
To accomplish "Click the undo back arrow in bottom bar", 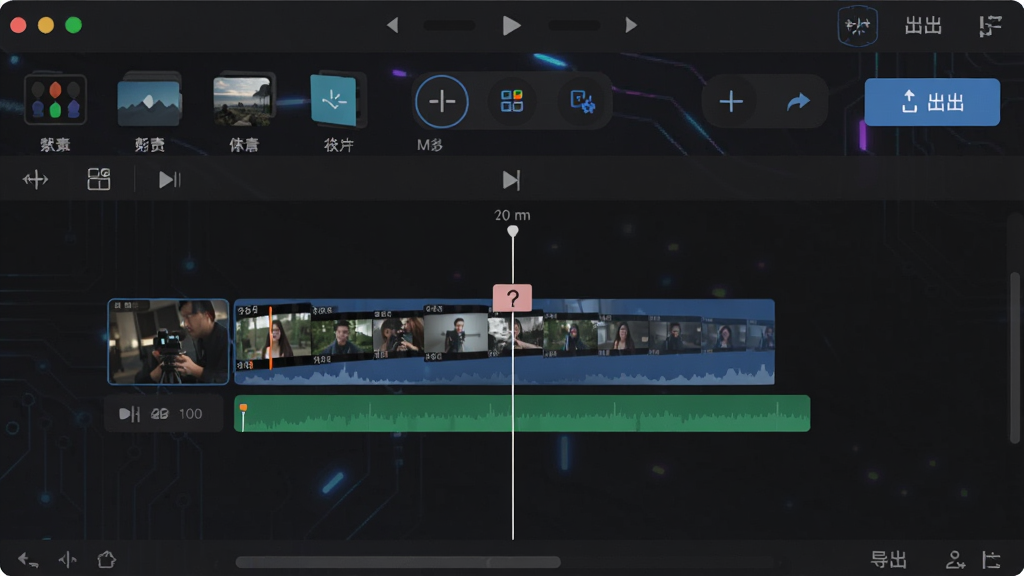I will click(27, 560).
